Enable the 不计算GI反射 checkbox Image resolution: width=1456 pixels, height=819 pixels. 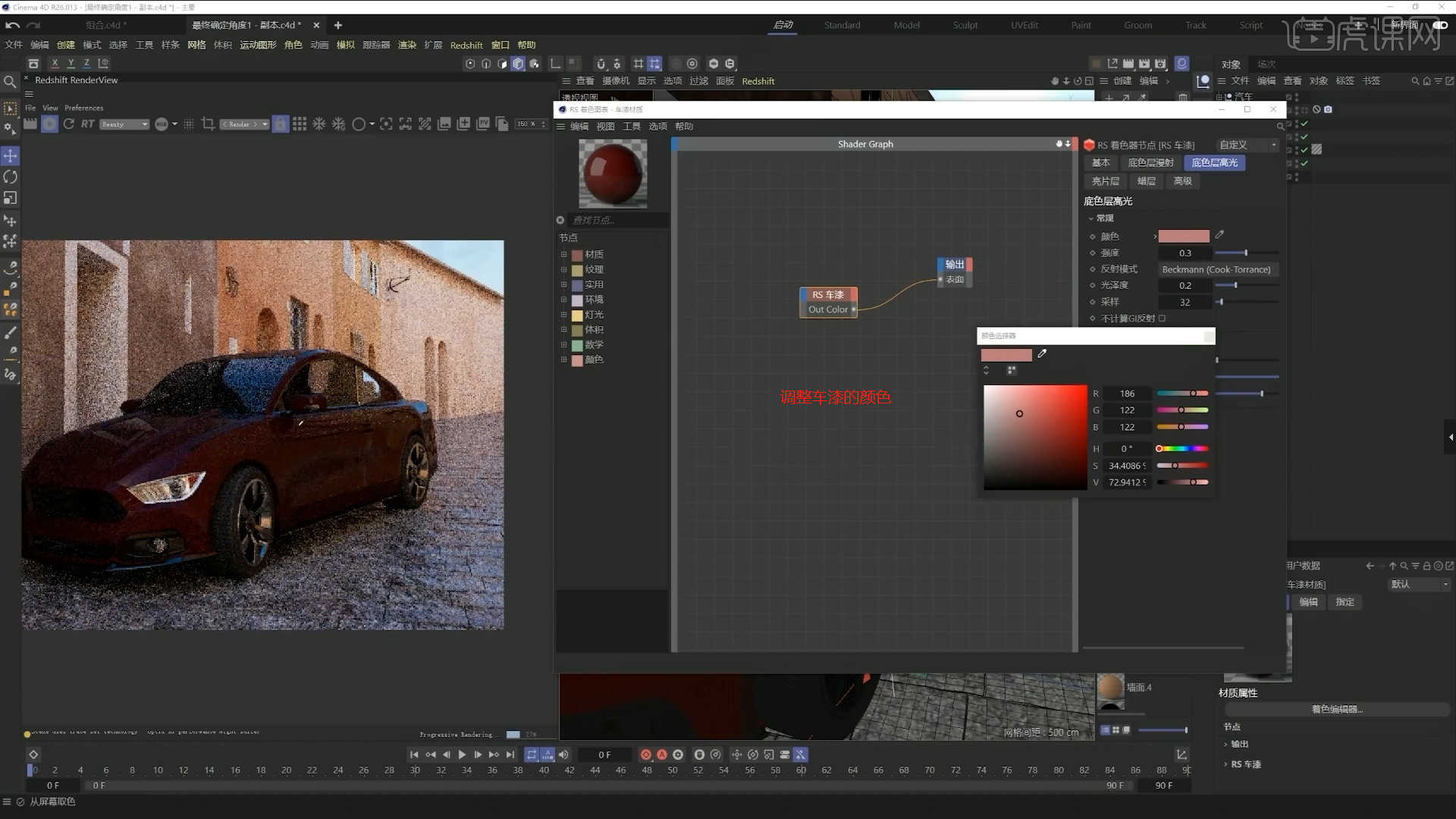(x=1163, y=318)
